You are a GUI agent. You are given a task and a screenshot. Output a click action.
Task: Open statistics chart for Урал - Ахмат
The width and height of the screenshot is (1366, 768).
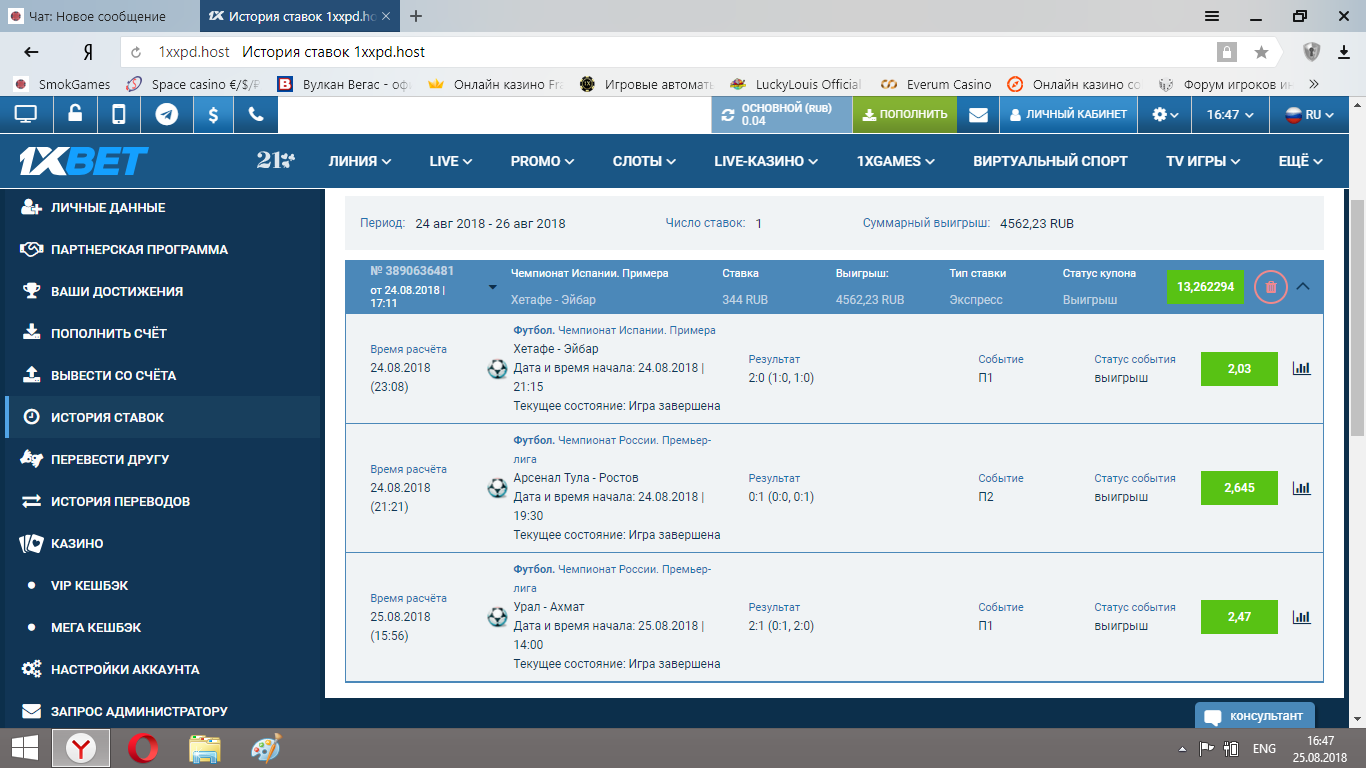tap(1301, 617)
